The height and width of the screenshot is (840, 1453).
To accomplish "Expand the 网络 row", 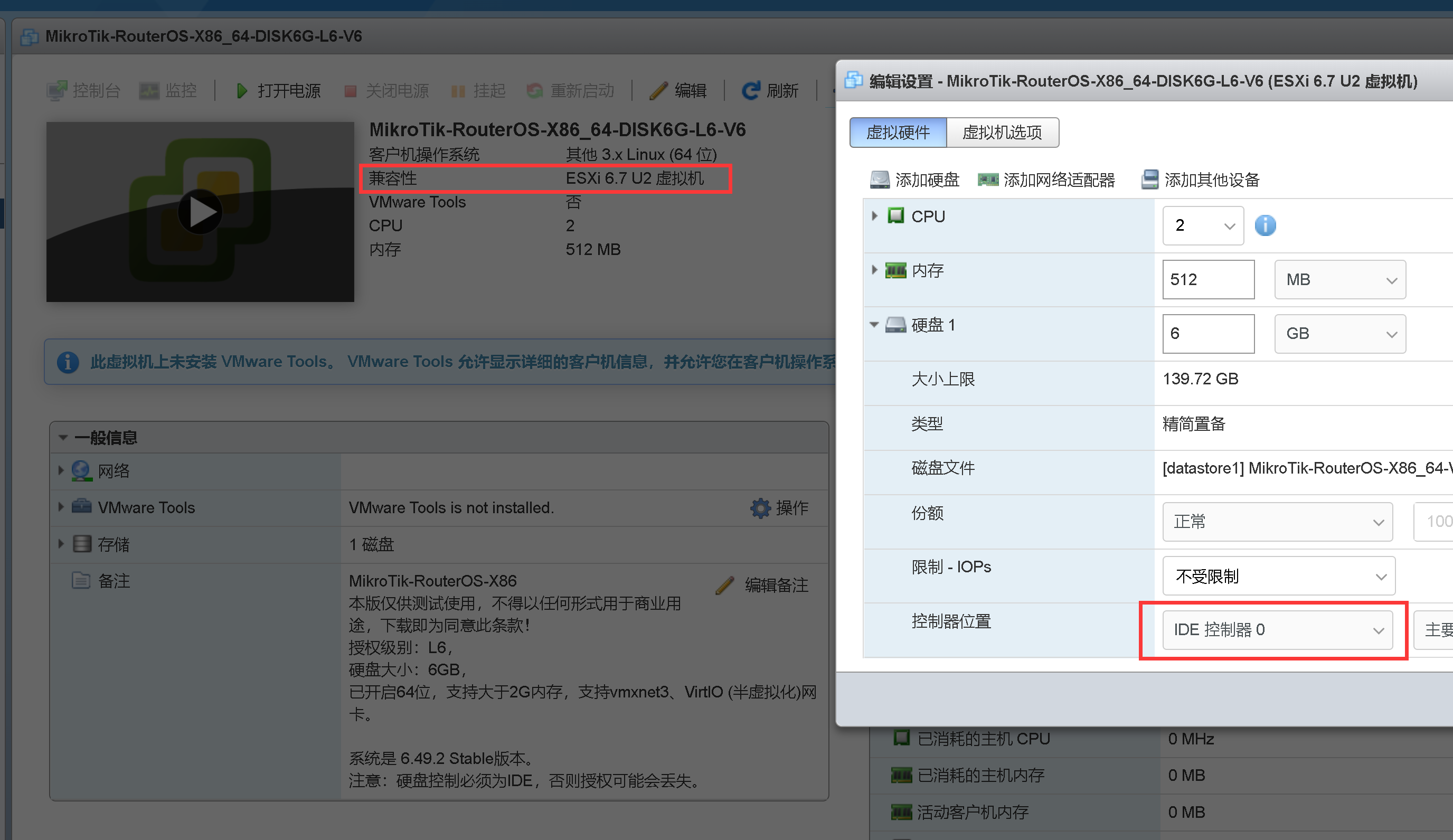I will point(61,470).
